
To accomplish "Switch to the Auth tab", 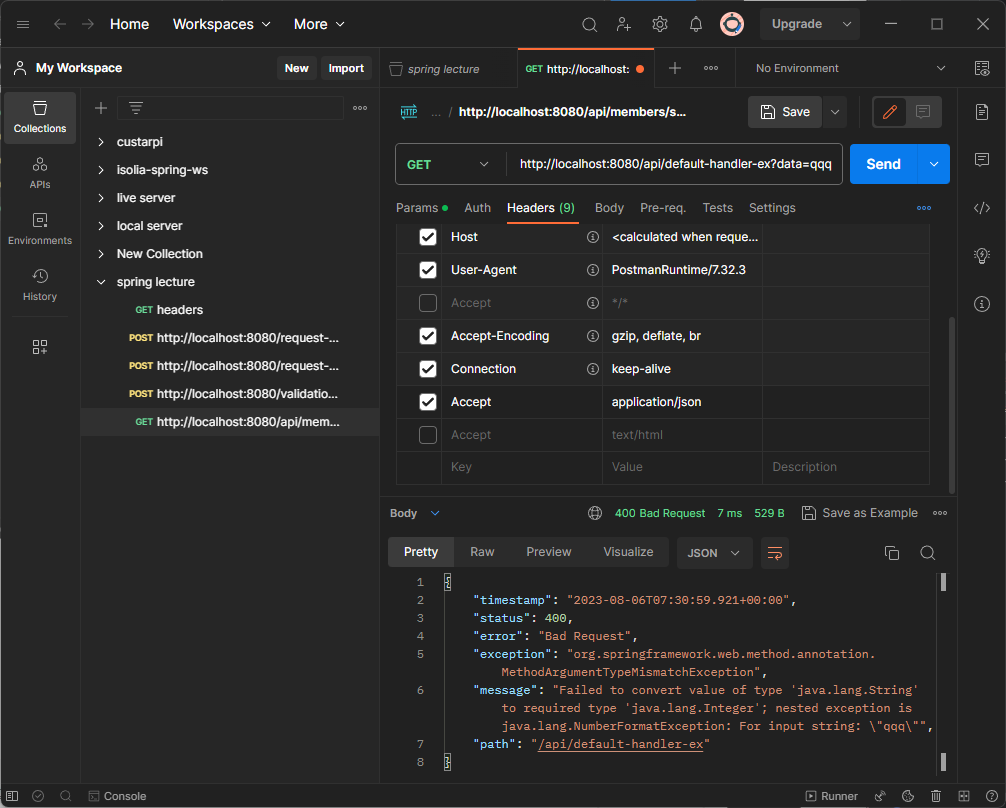I will pyautogui.click(x=477, y=208).
